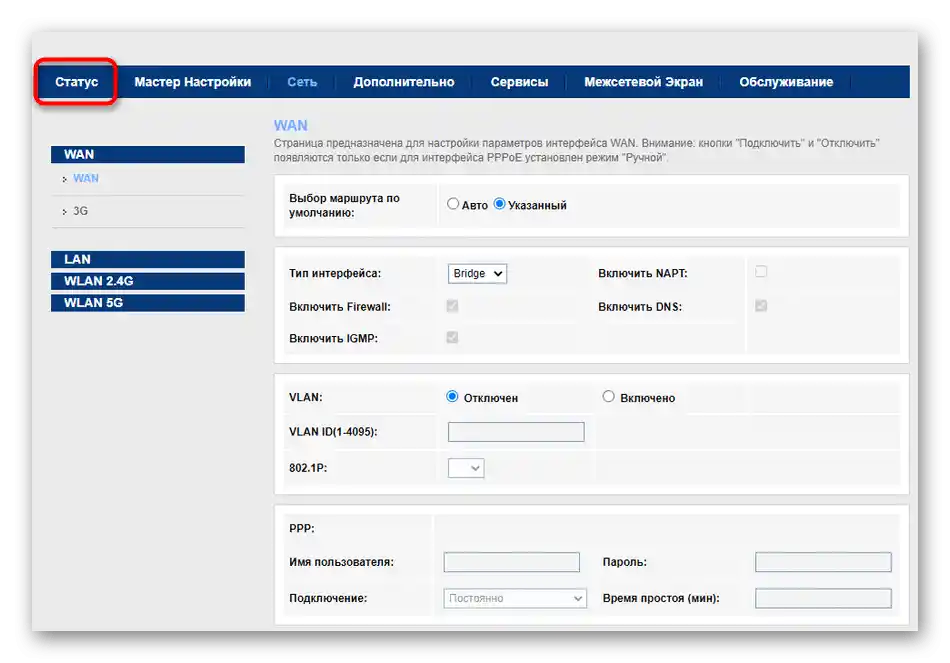Screen dimensions: 950x663
Task: Click the Тип интерфейса label
Action: coord(335,273)
